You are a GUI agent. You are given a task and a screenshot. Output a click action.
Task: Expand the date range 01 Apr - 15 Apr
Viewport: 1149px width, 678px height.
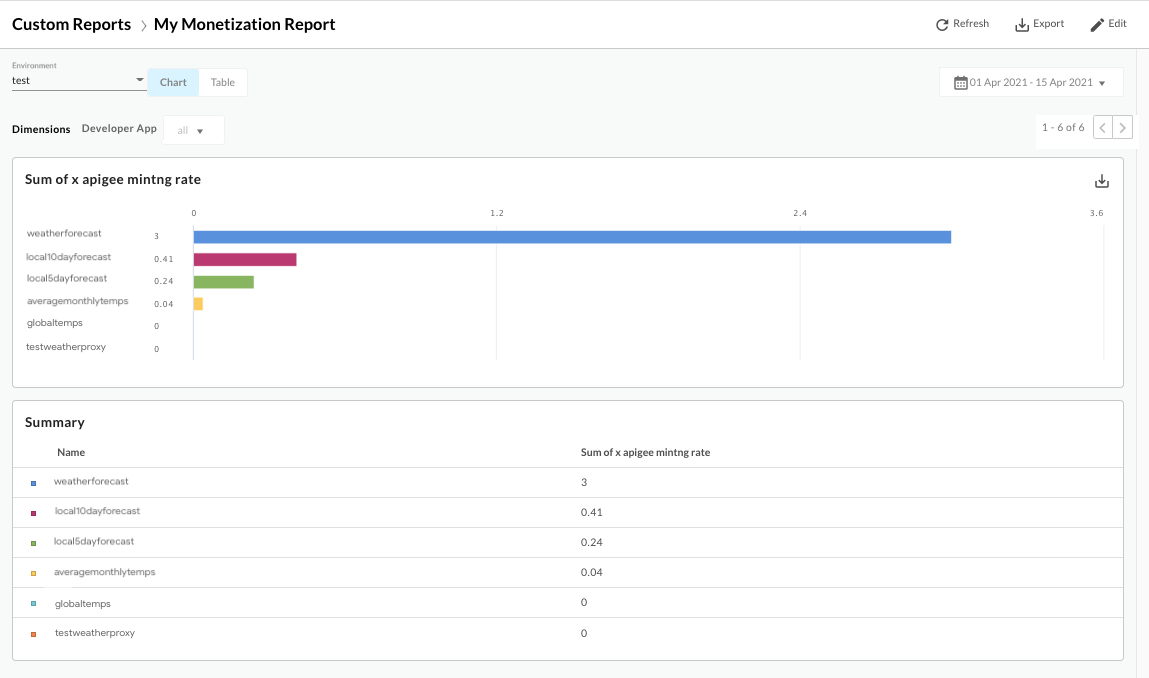coord(1030,81)
